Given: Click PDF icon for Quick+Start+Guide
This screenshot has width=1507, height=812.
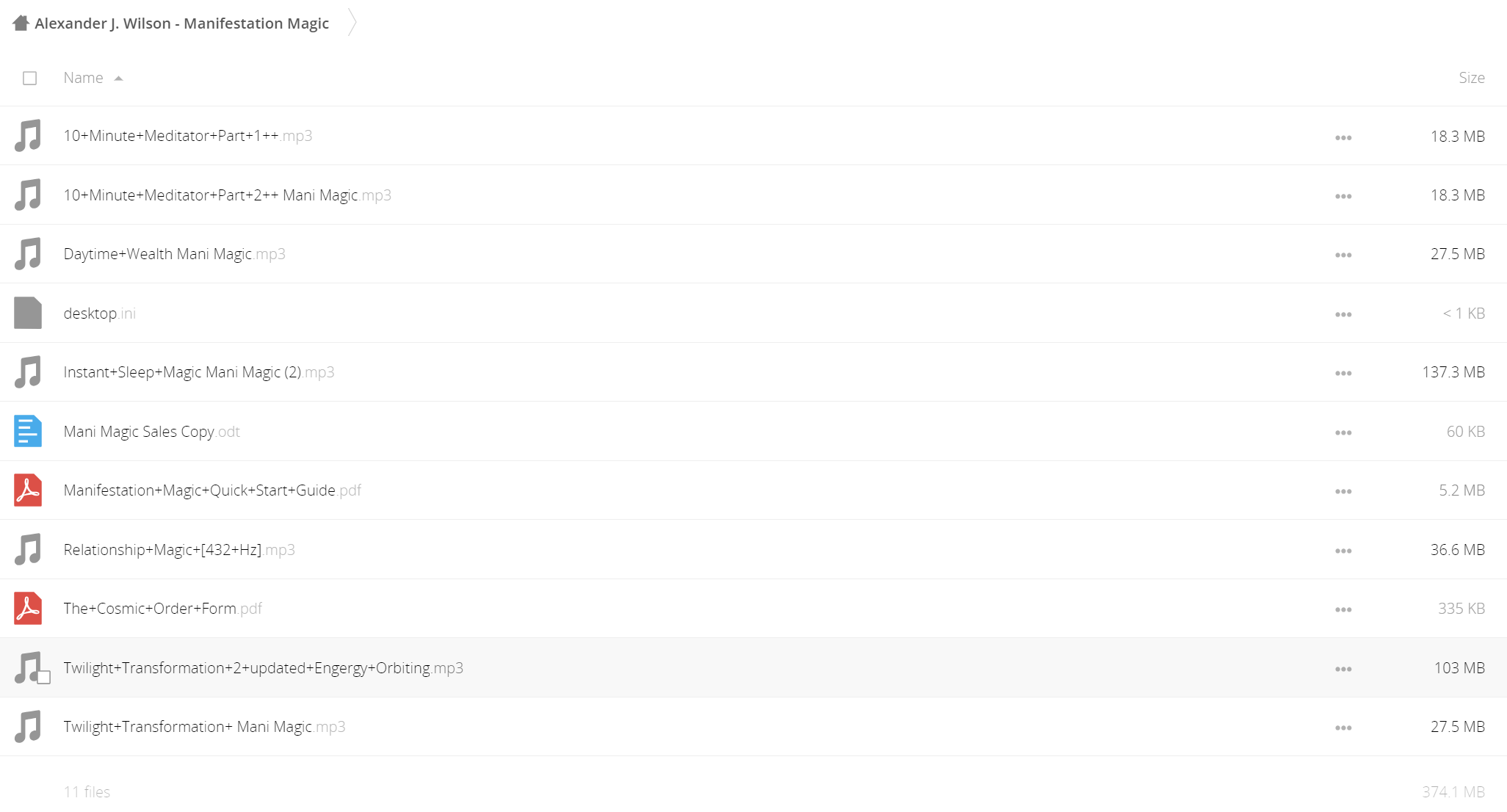Looking at the screenshot, I should point(28,490).
